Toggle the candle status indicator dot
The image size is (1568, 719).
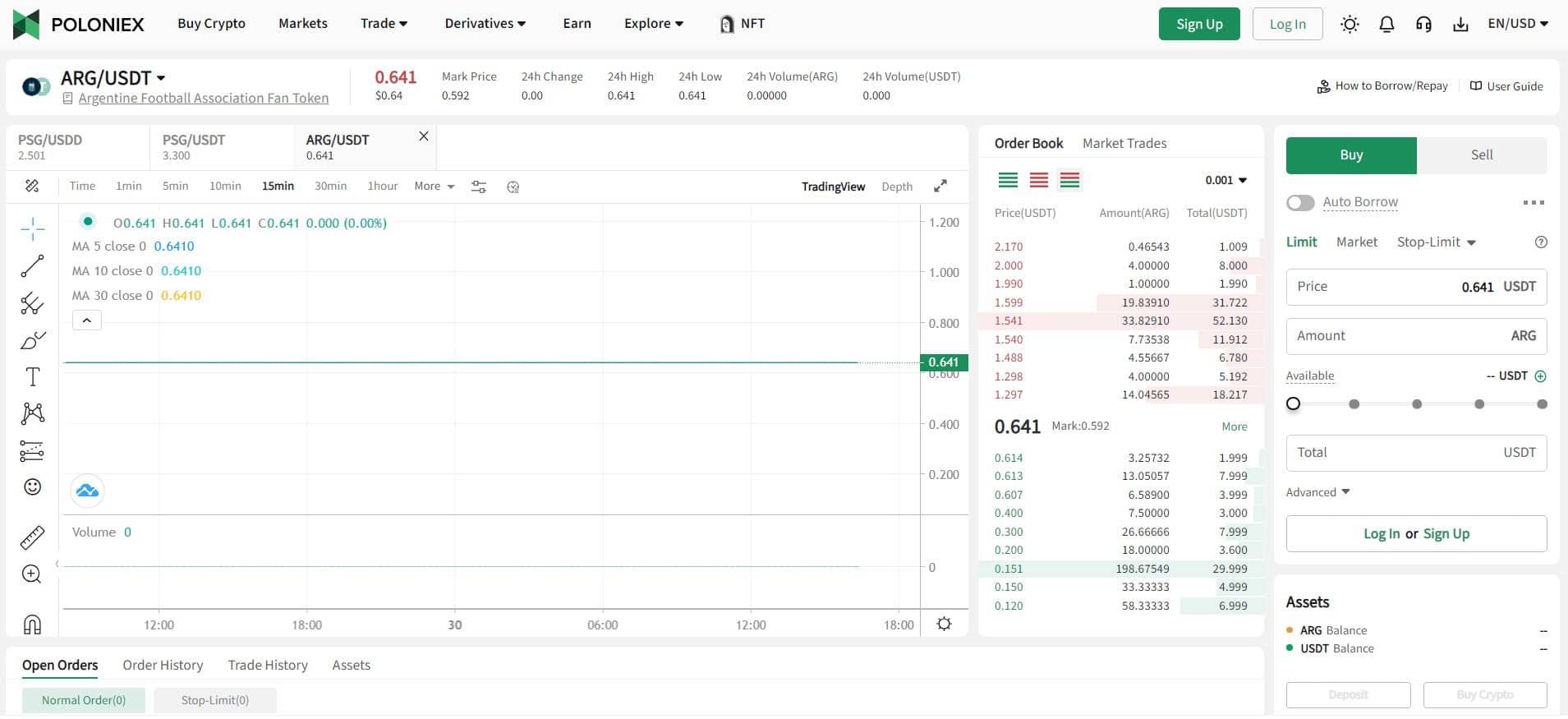point(88,222)
